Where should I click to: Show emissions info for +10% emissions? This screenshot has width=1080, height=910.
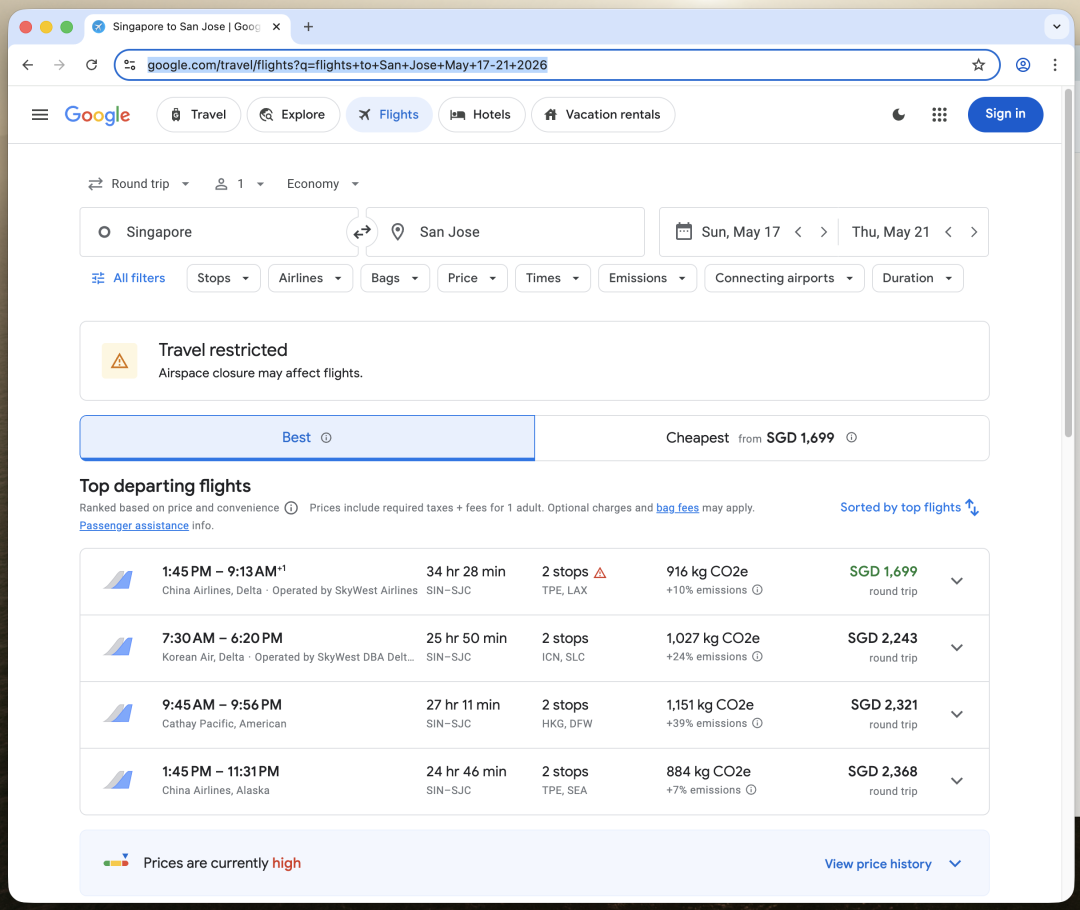757,590
